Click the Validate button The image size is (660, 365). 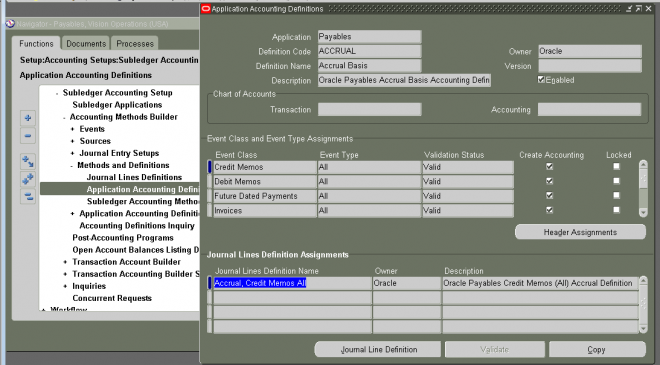tap(495, 349)
